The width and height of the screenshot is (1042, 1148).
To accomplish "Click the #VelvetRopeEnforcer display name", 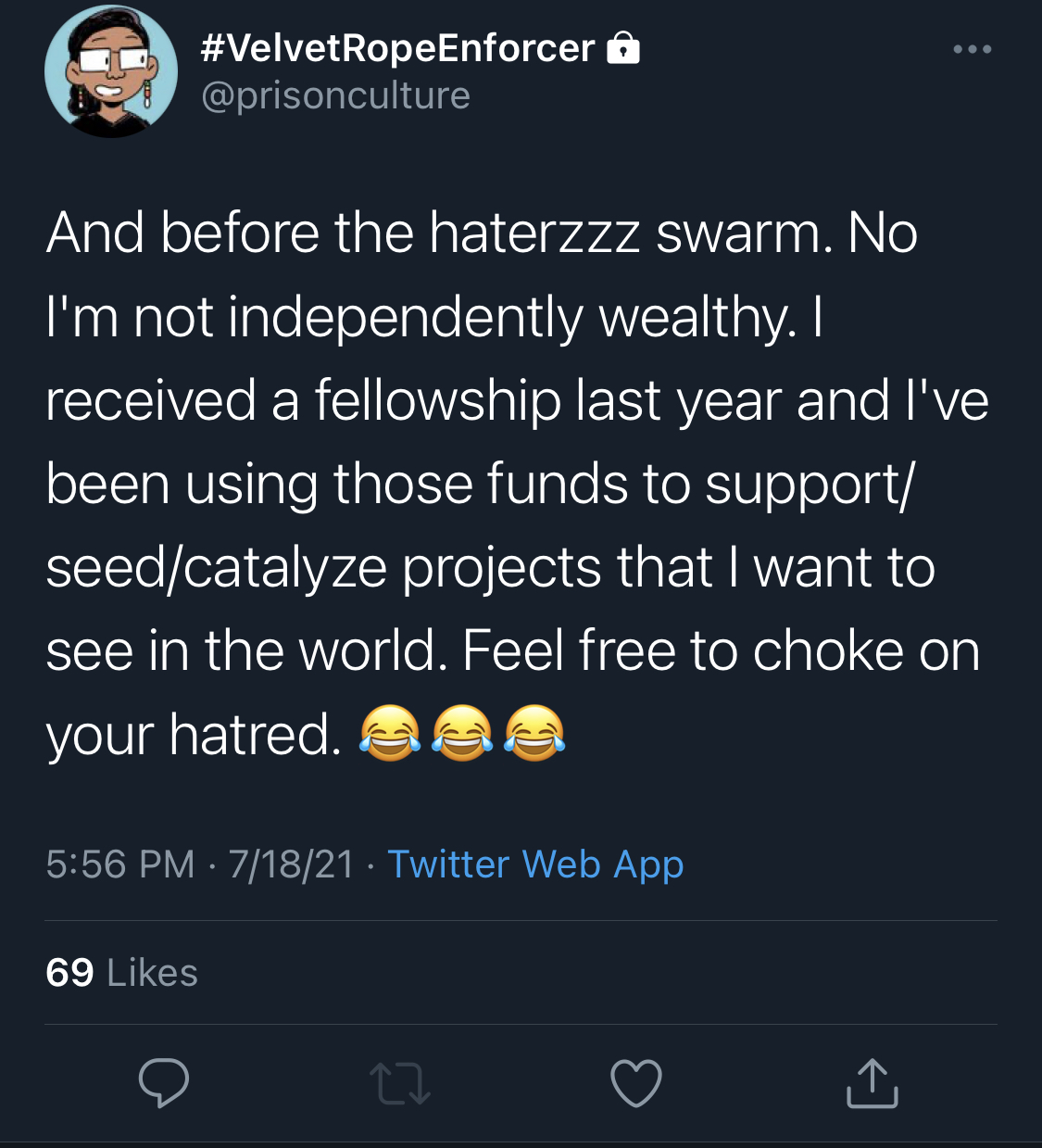I will click(x=397, y=48).
